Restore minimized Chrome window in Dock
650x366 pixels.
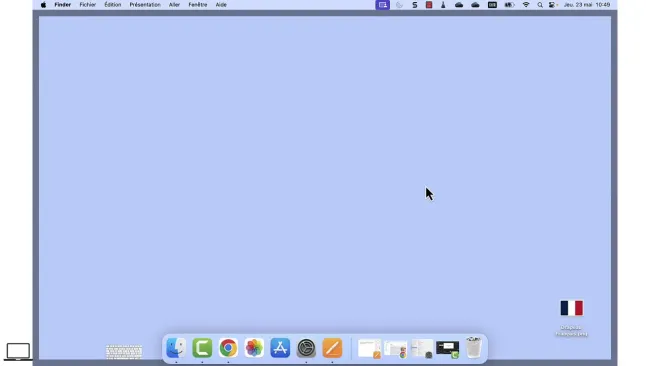tap(395, 349)
